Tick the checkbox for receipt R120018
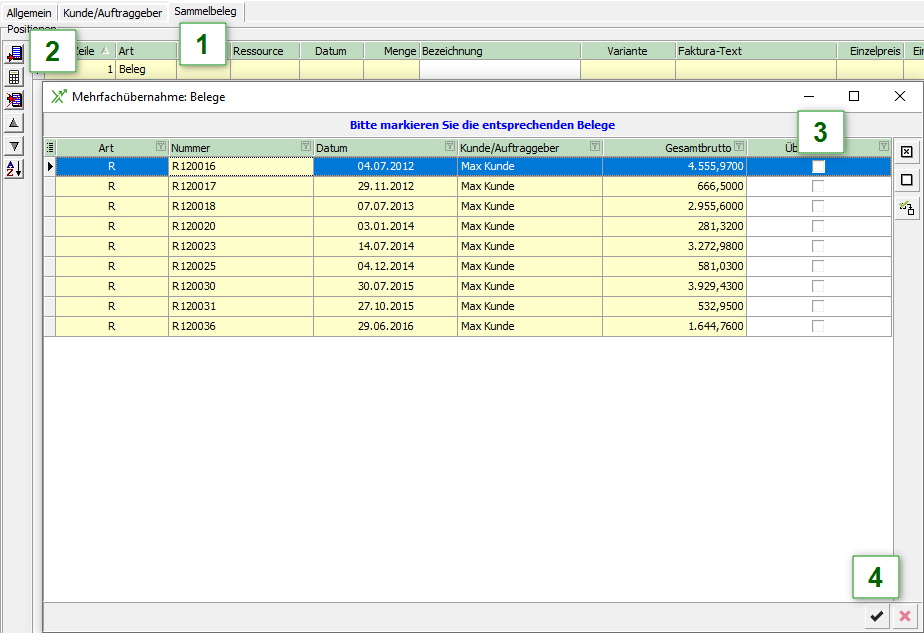924x633 pixels. tap(818, 207)
